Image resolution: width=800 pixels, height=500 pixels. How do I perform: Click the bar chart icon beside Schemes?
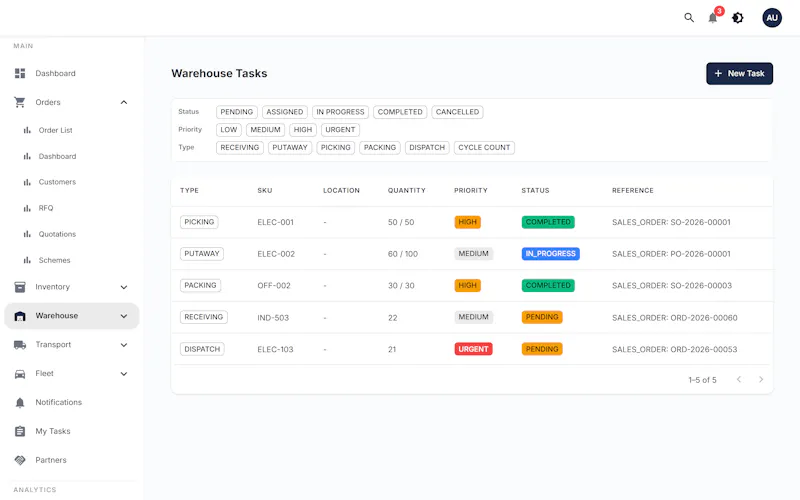27,260
